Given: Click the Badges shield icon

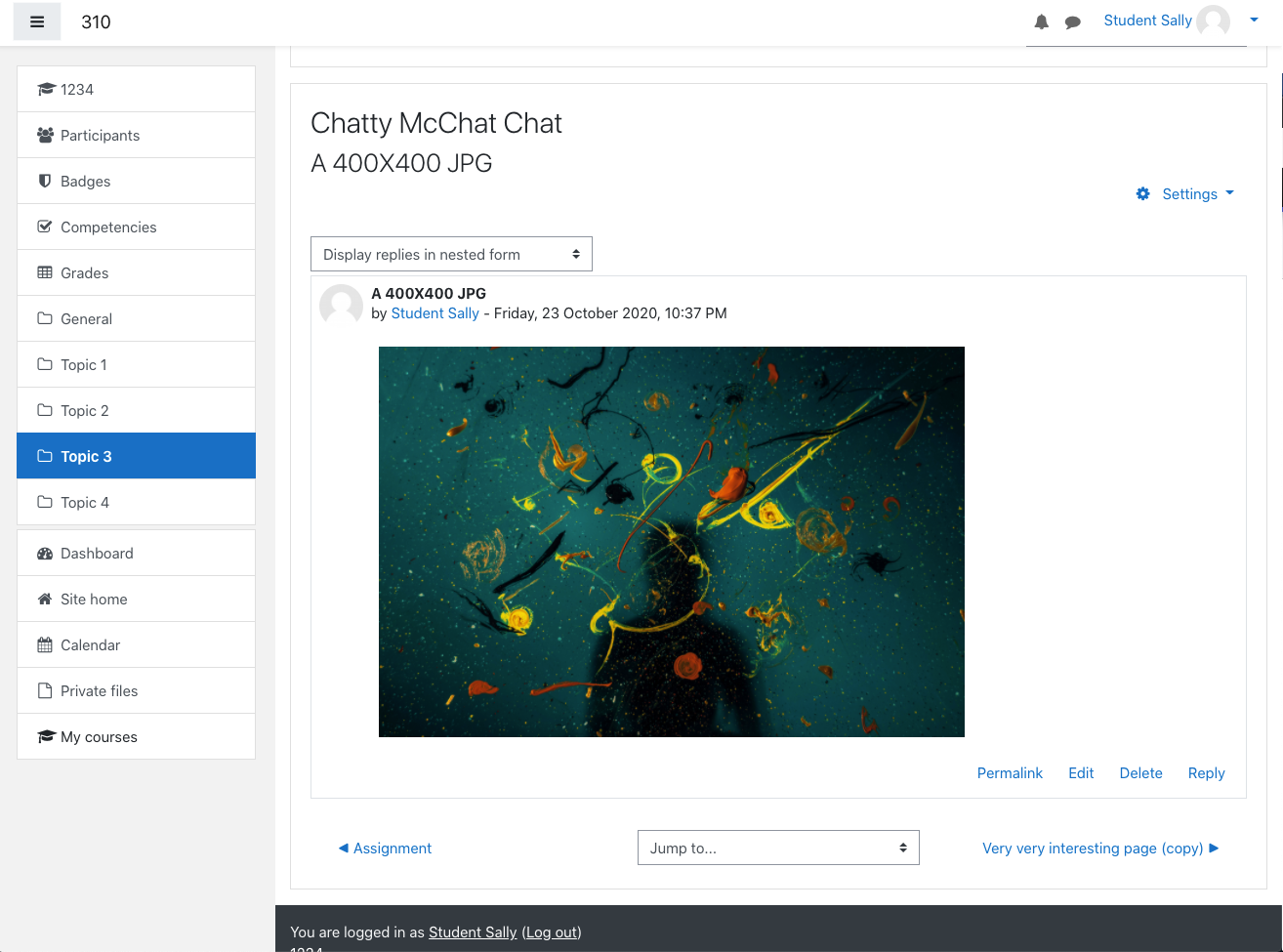Looking at the screenshot, I should click(45, 181).
